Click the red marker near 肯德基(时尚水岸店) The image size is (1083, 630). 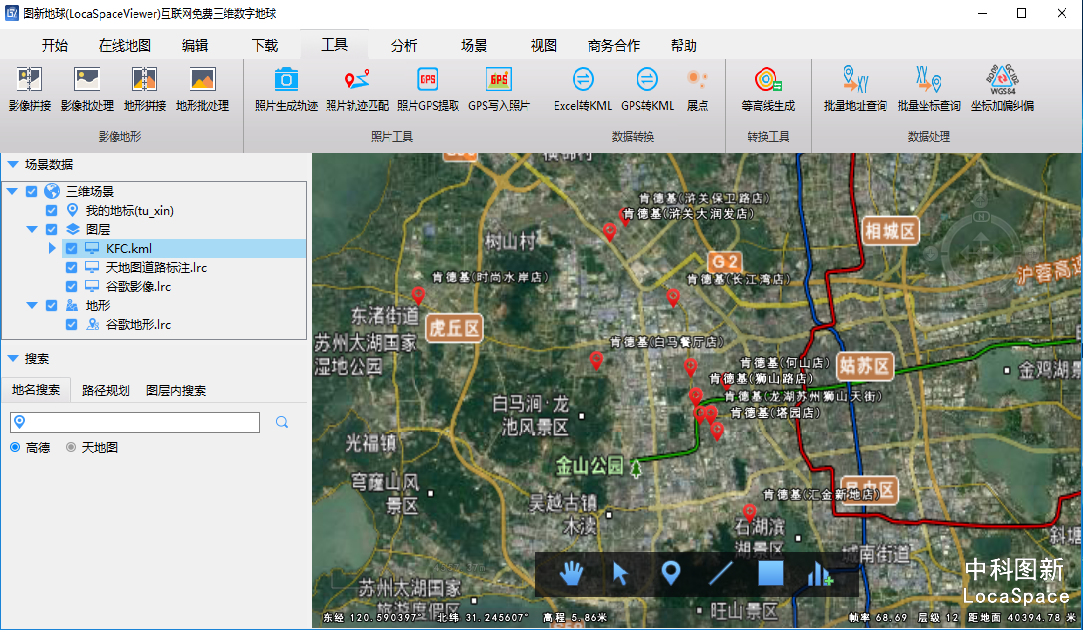(x=418, y=296)
